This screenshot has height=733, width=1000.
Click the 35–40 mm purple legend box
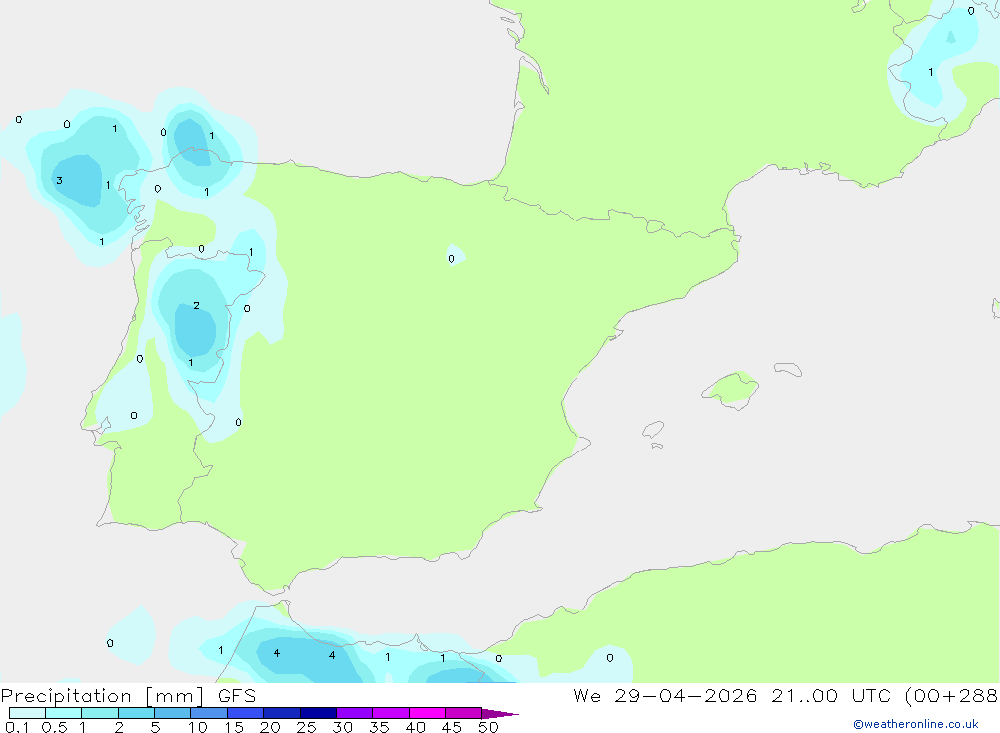[391, 713]
